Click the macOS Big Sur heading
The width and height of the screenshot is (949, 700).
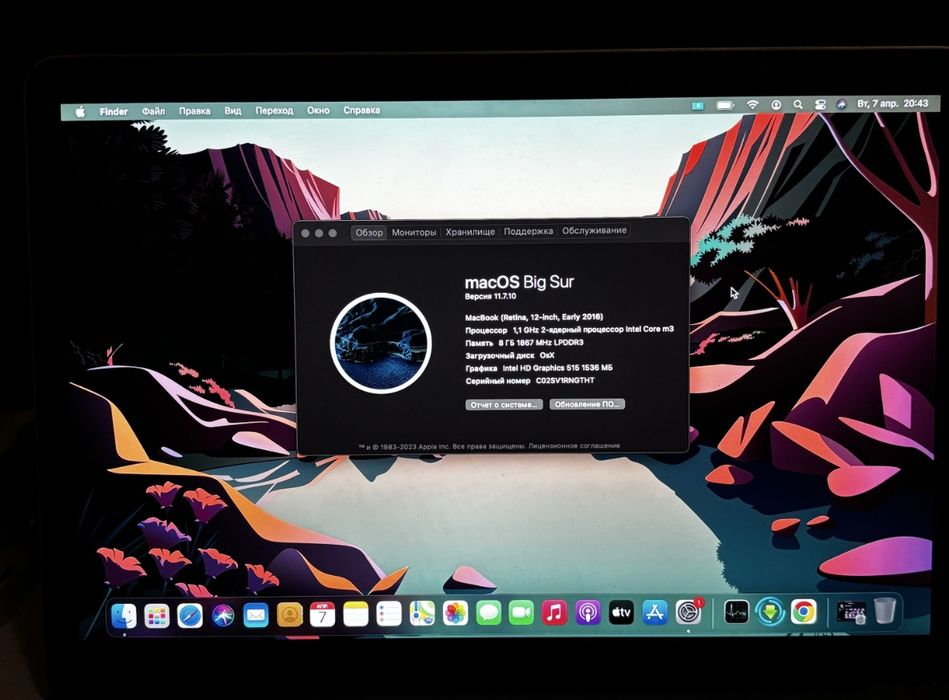(519, 281)
